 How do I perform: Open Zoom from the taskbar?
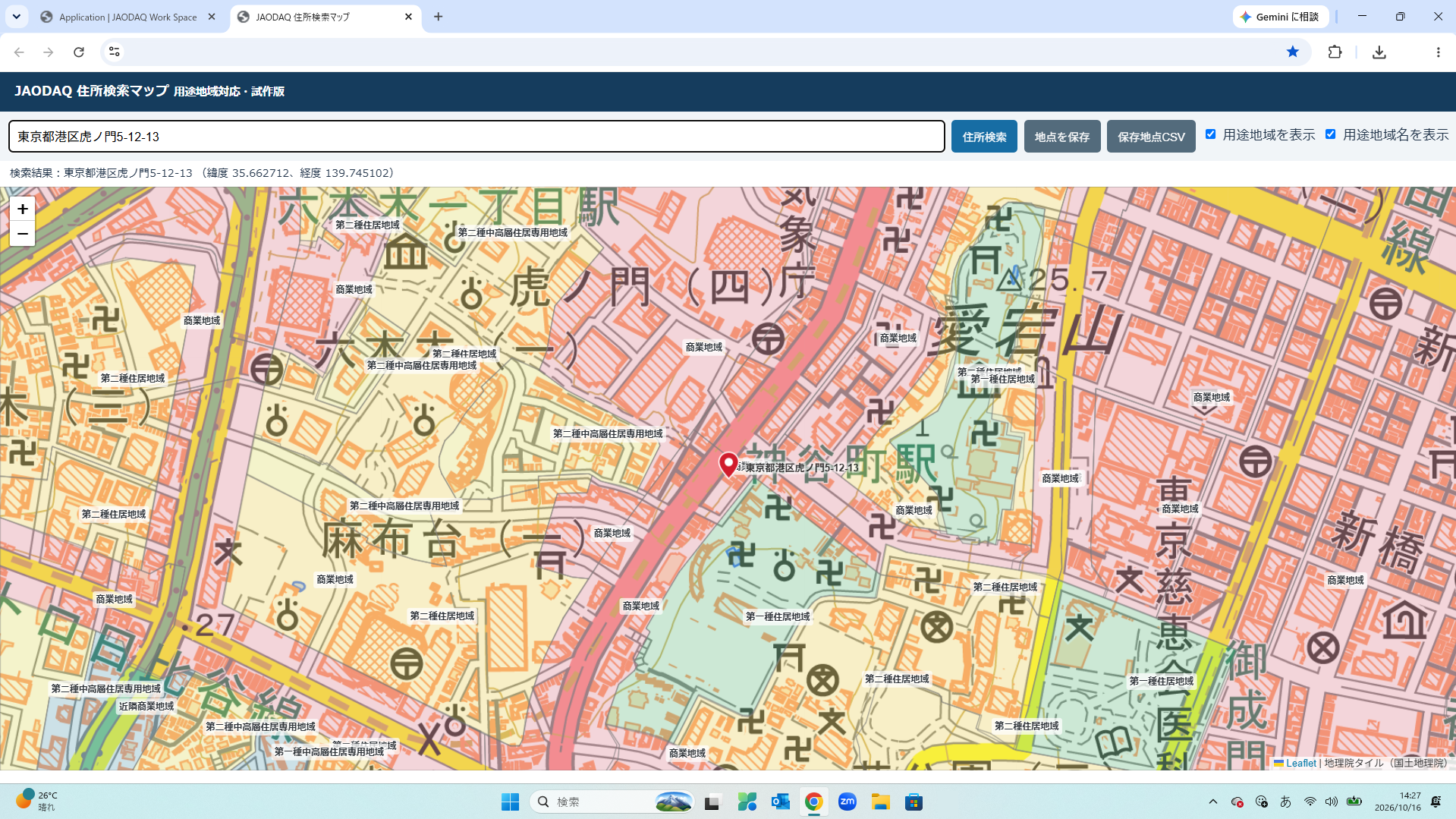coord(847,802)
